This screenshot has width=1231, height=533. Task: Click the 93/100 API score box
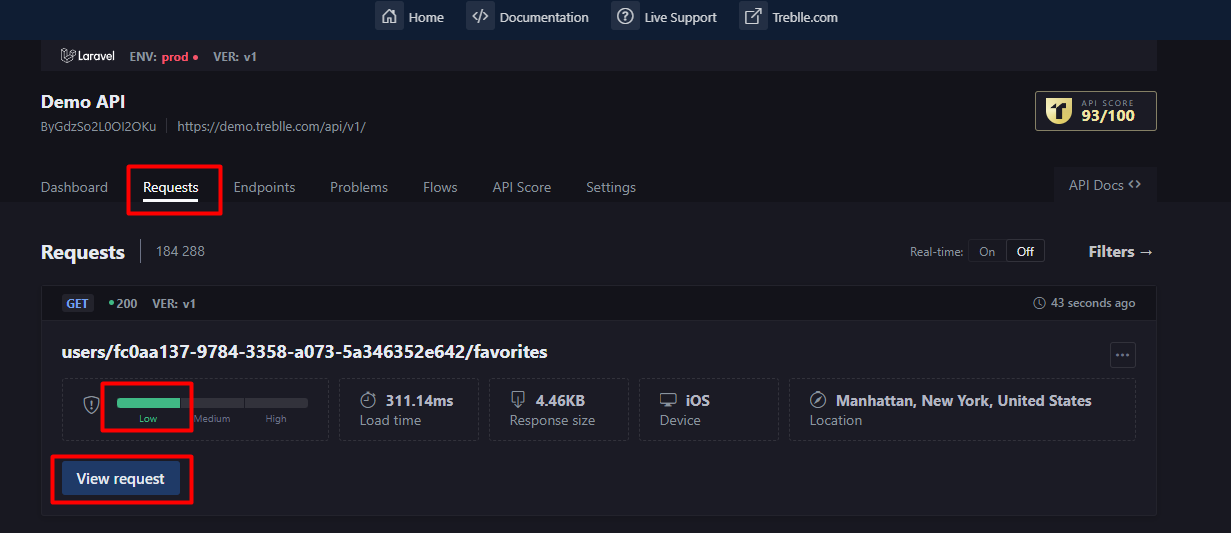[1096, 111]
